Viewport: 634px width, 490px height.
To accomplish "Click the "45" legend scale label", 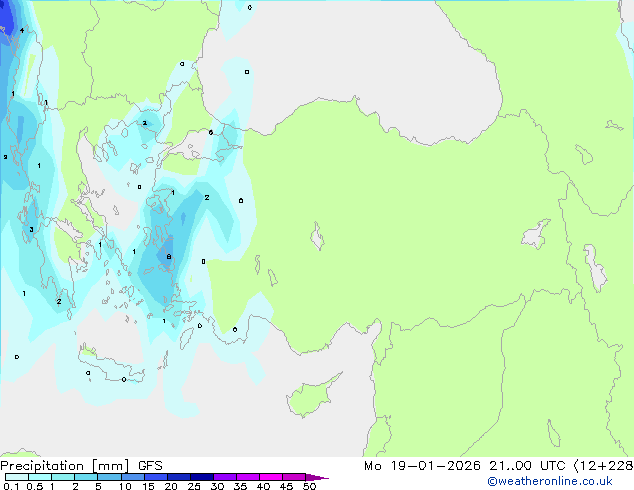I will [286, 486].
